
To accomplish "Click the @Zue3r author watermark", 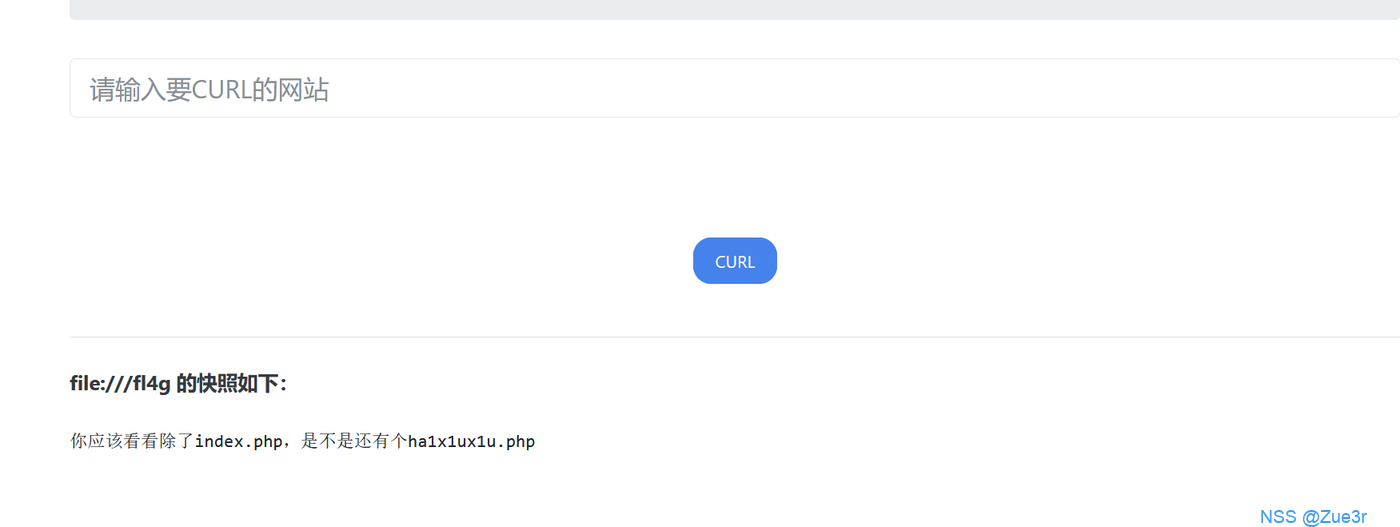I will (1335, 516).
